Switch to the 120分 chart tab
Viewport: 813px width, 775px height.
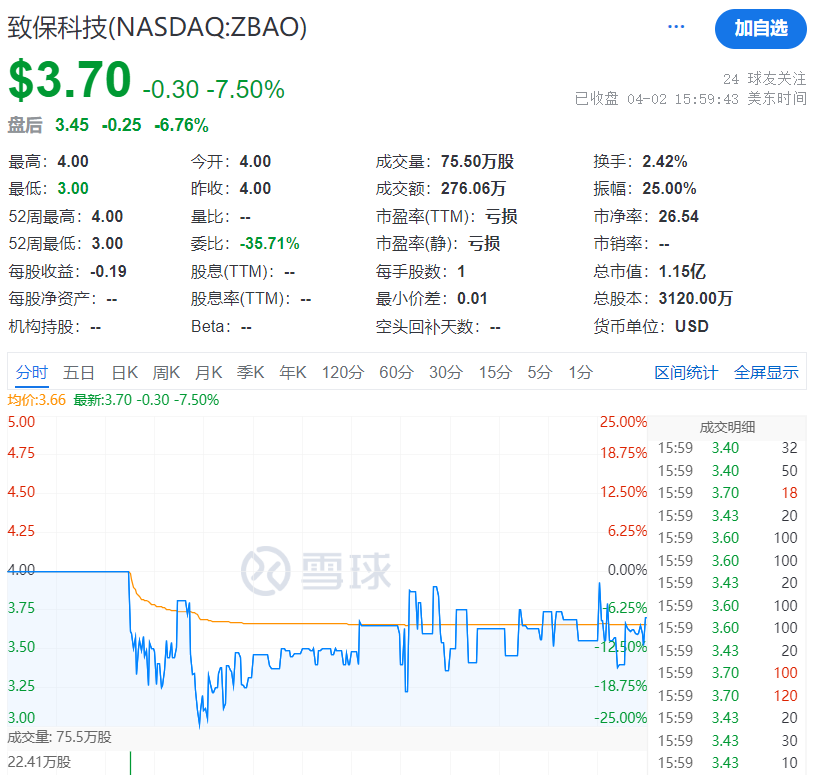pos(343,373)
